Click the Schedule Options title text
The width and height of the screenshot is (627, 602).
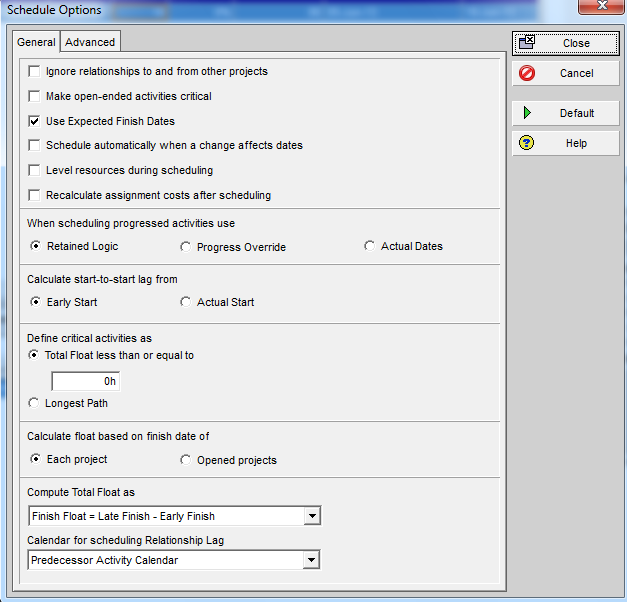(x=54, y=10)
